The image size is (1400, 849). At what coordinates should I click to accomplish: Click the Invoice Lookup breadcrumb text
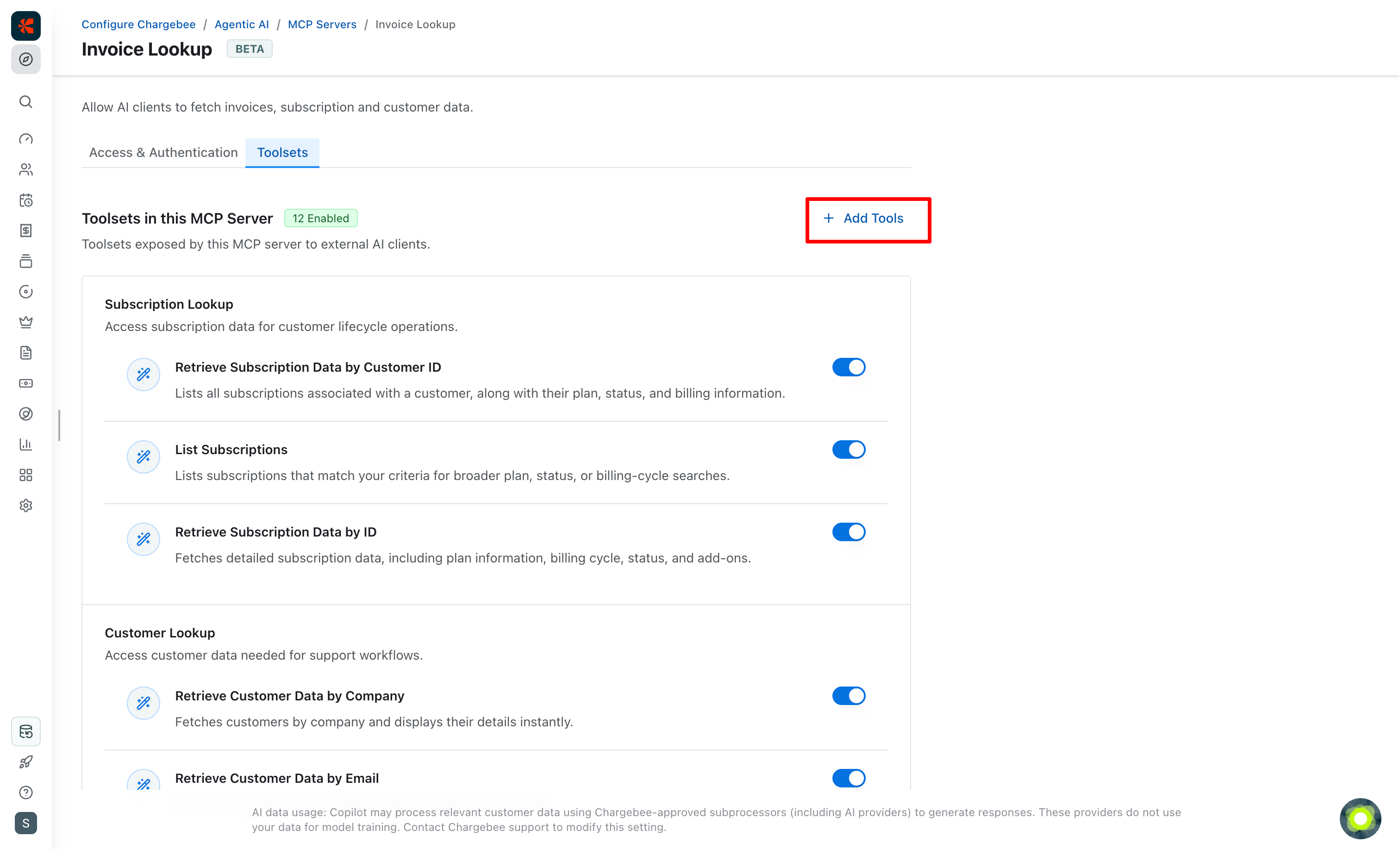pyautogui.click(x=415, y=25)
